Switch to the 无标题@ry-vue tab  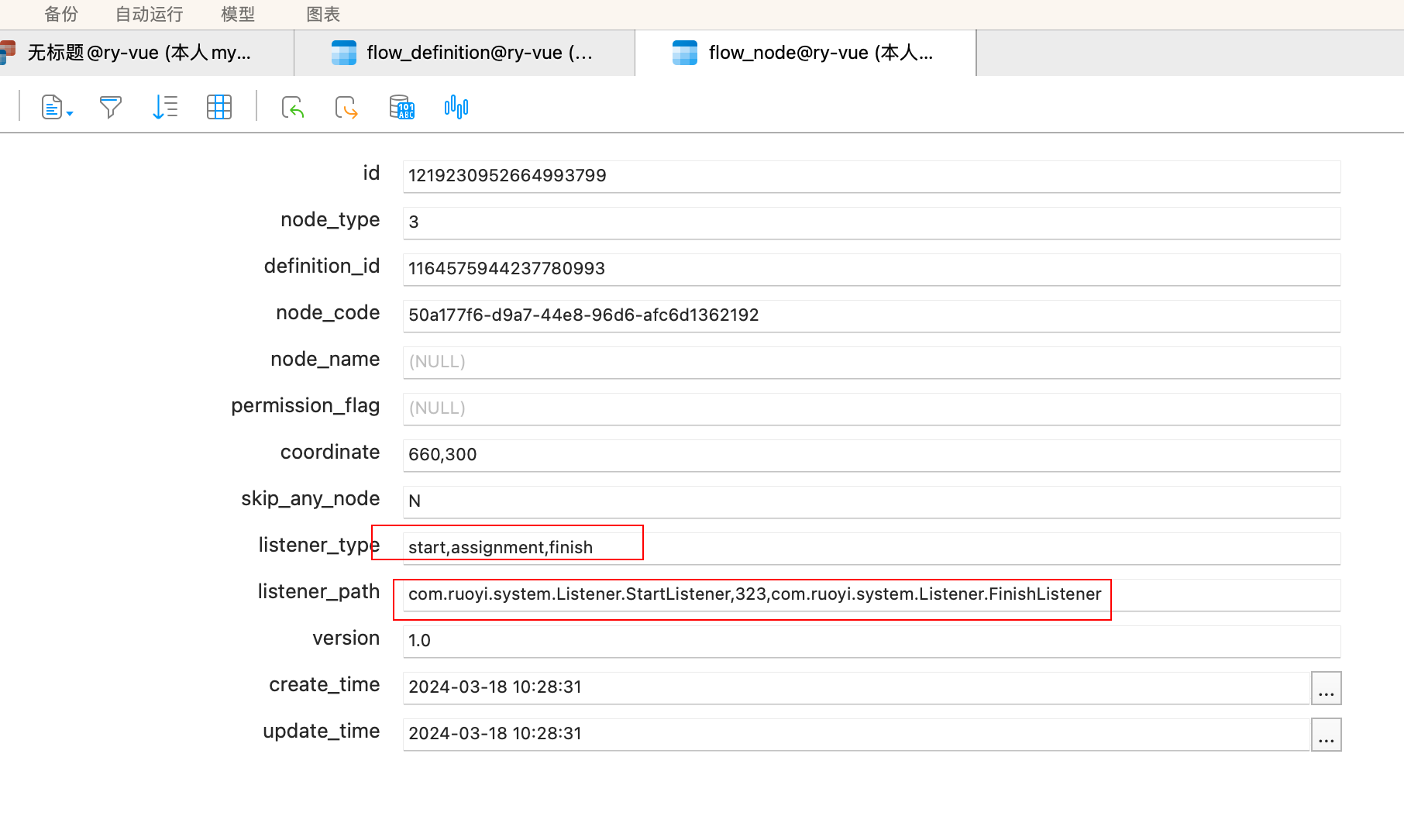[x=146, y=53]
